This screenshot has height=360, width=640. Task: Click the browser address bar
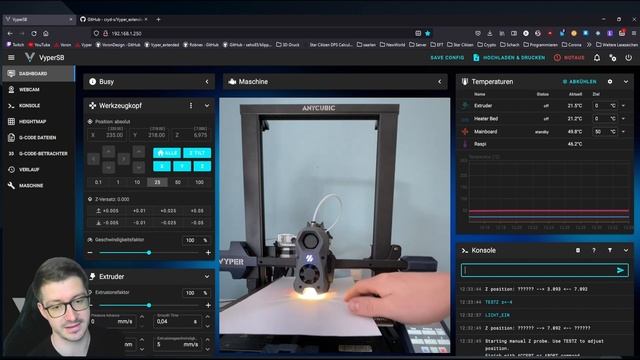coord(261,33)
